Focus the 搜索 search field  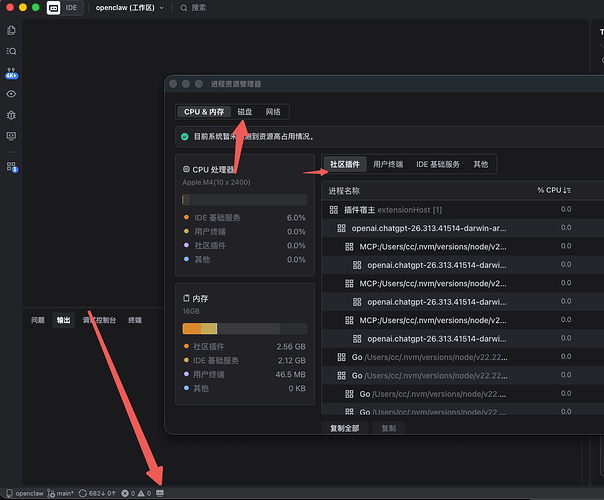[198, 8]
